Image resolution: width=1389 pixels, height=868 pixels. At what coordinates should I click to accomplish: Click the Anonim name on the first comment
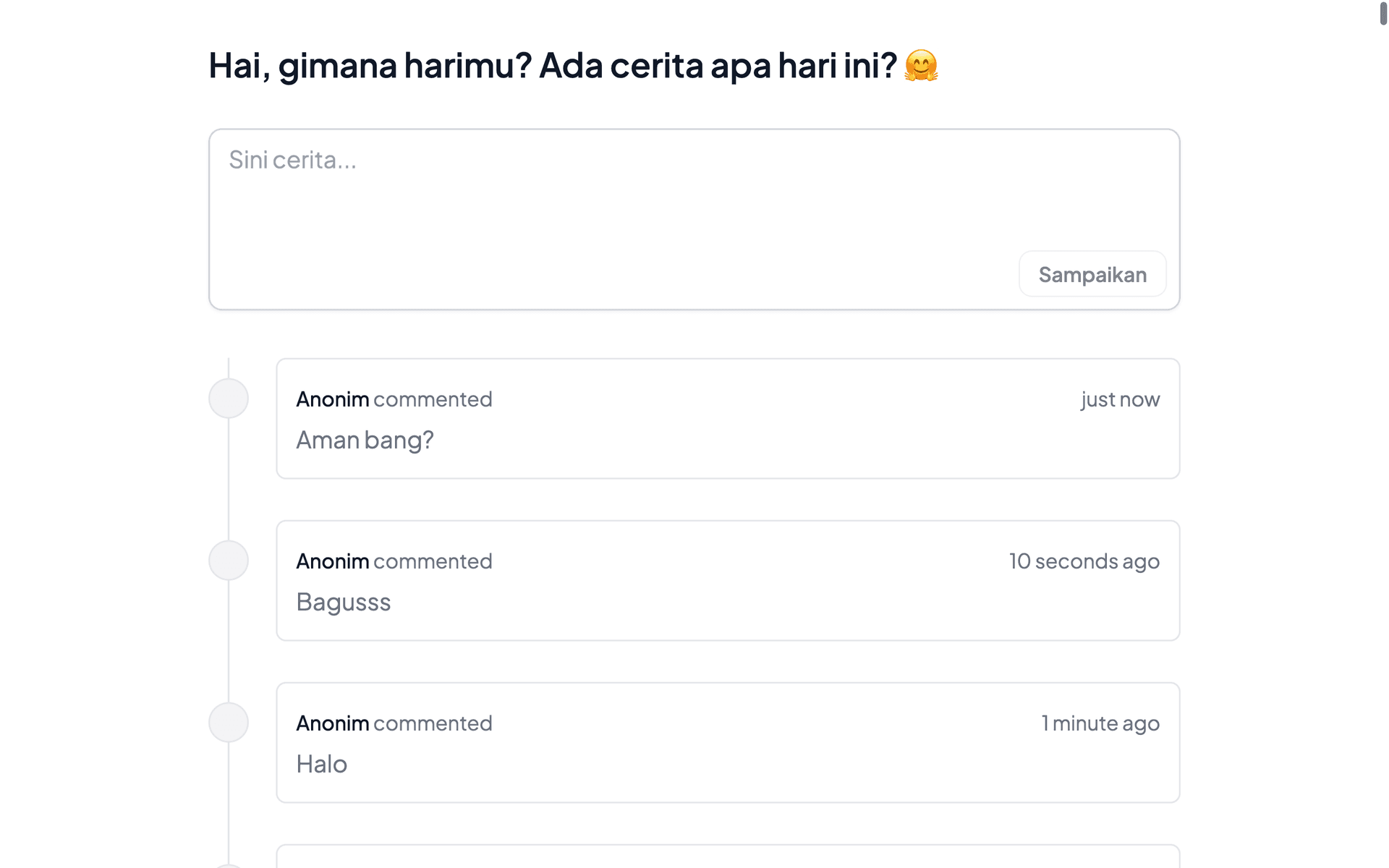[332, 399]
